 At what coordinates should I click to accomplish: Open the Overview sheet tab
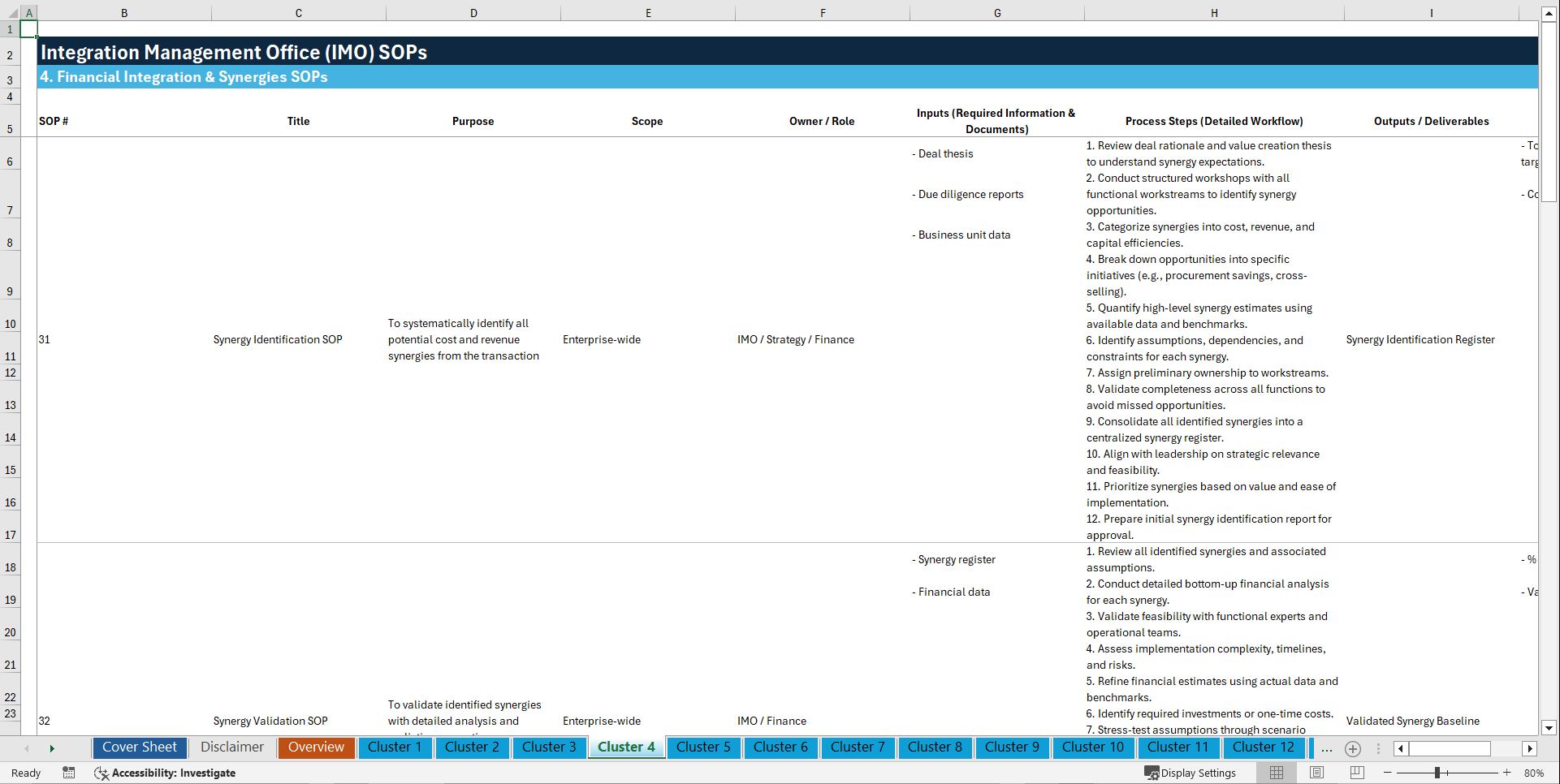click(x=316, y=747)
